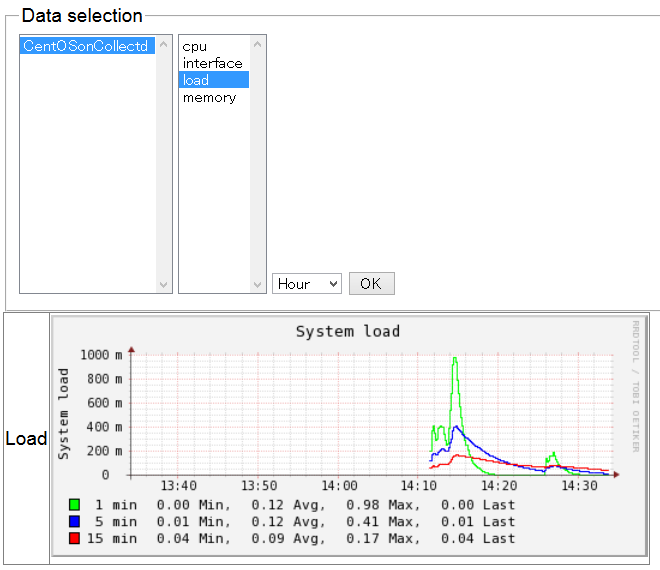Pick the memory plugin entry

tap(214, 97)
